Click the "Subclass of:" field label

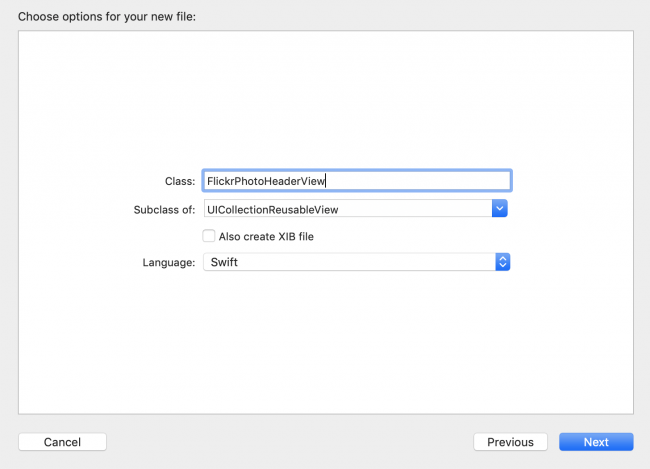tap(164, 209)
